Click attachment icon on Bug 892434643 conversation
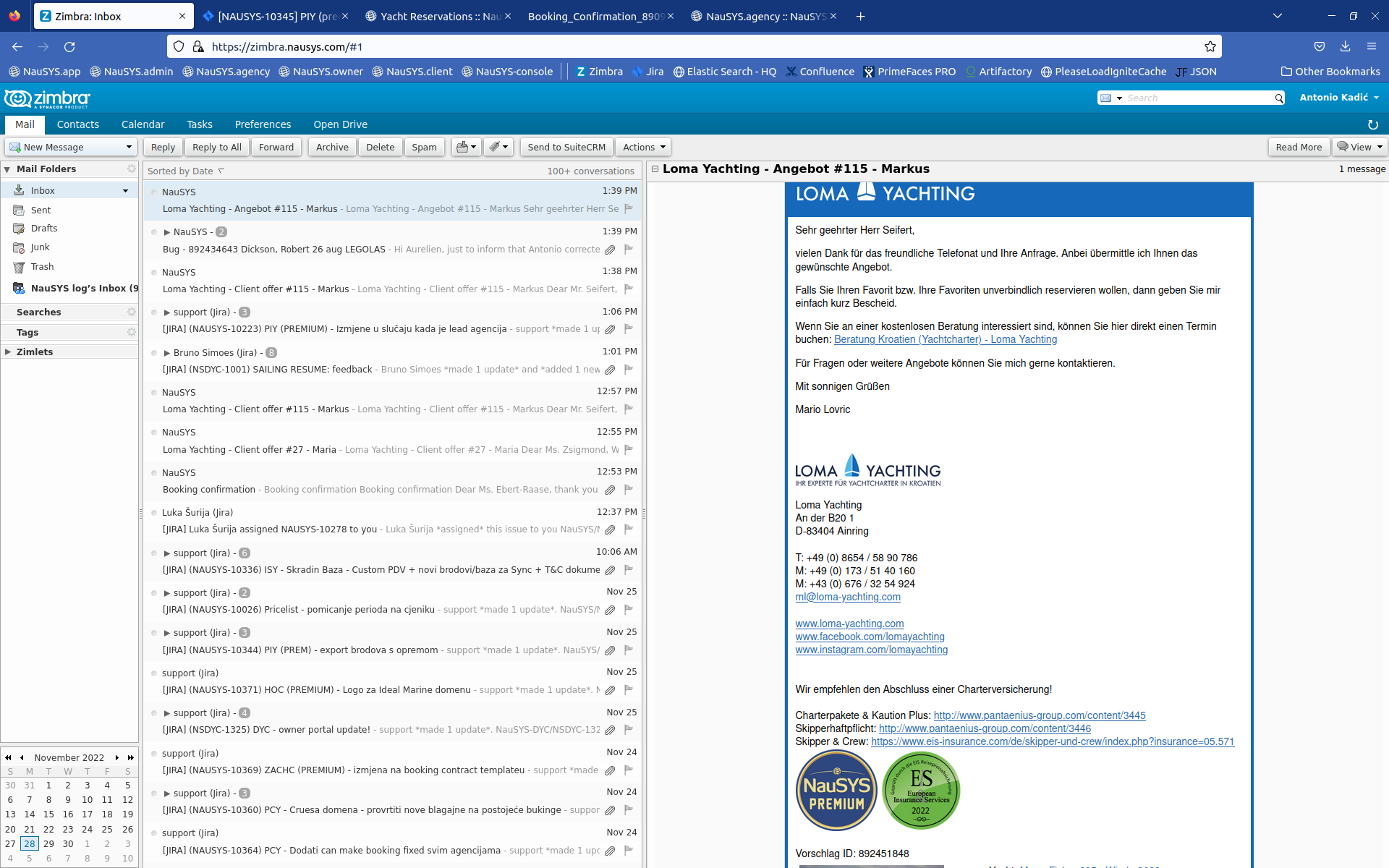This screenshot has width=1389, height=868. pos(611,250)
